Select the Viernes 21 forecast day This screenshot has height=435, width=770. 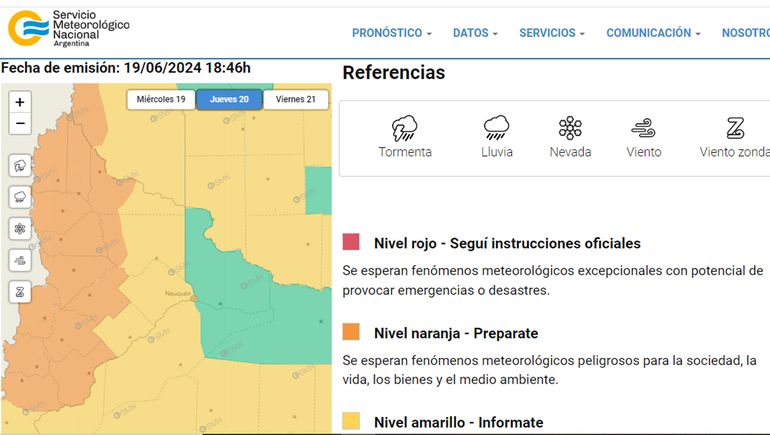click(296, 99)
